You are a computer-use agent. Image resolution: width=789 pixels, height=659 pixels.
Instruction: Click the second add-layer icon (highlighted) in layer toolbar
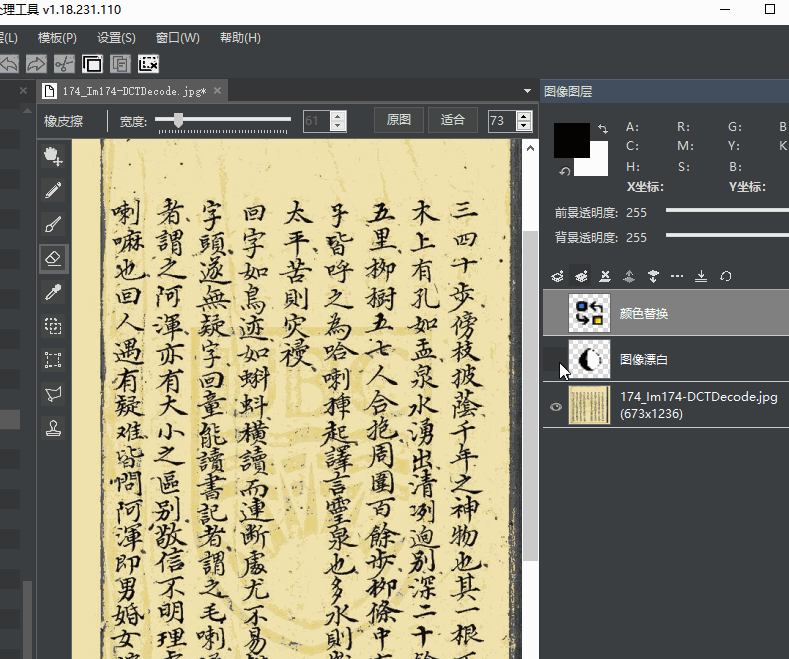[x=581, y=276]
